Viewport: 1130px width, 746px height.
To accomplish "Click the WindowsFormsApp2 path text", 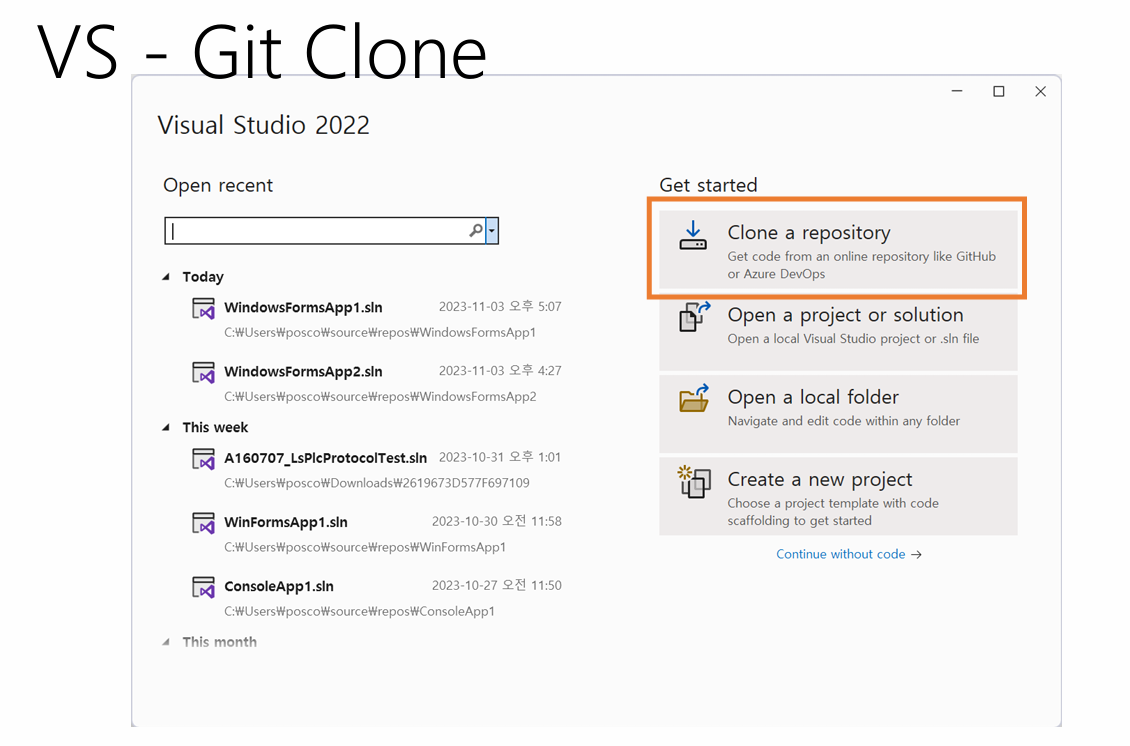I will coord(380,396).
